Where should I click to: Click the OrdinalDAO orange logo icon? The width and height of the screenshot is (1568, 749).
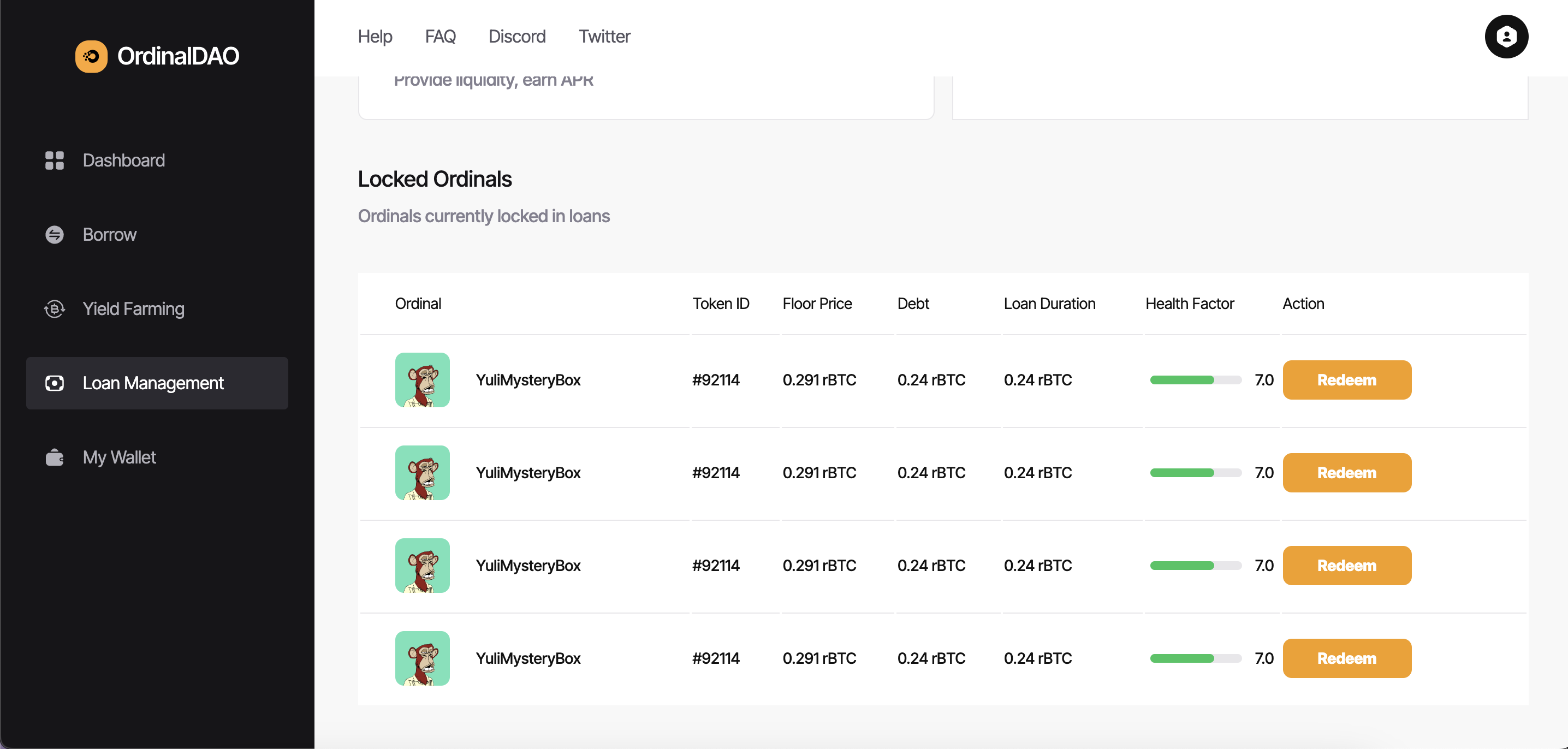pos(91,57)
